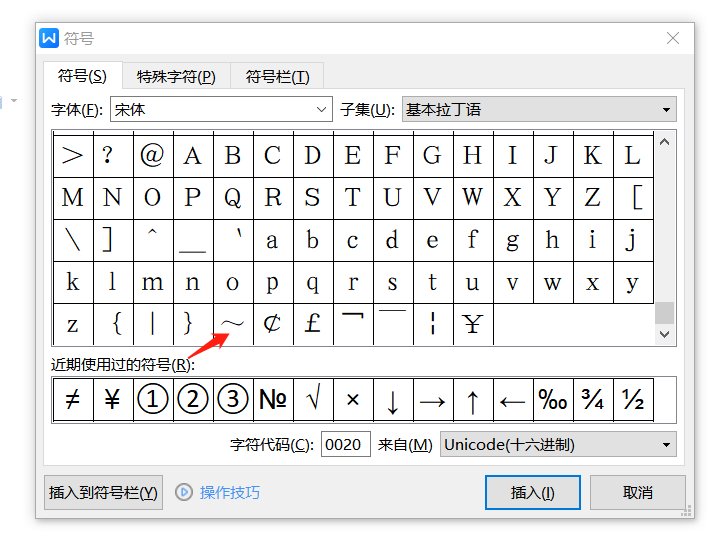Select lowercase letter y cell
The width and height of the screenshot is (721, 539).
pyautogui.click(x=633, y=282)
